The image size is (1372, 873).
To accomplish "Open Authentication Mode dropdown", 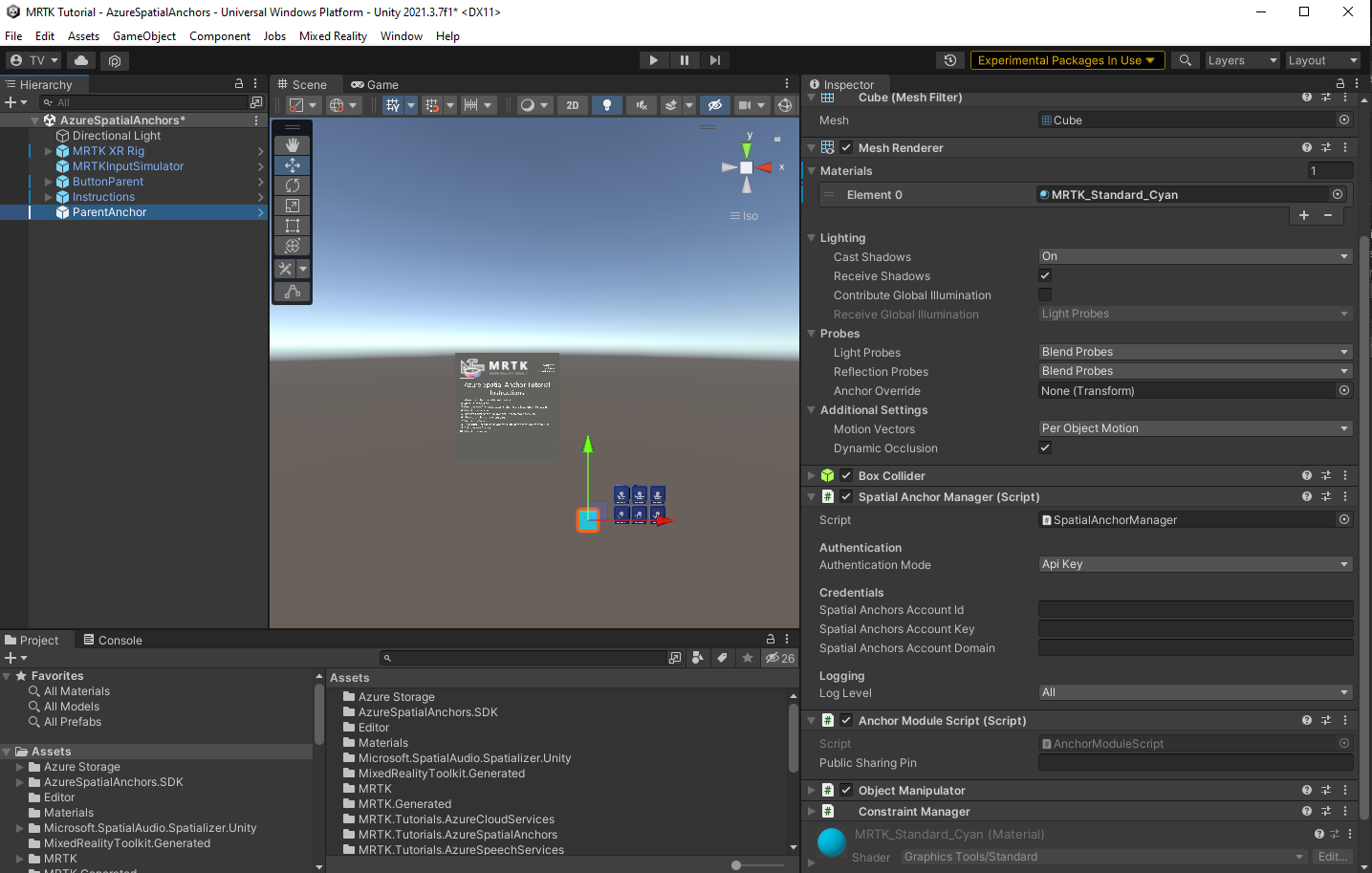I will point(1195,564).
